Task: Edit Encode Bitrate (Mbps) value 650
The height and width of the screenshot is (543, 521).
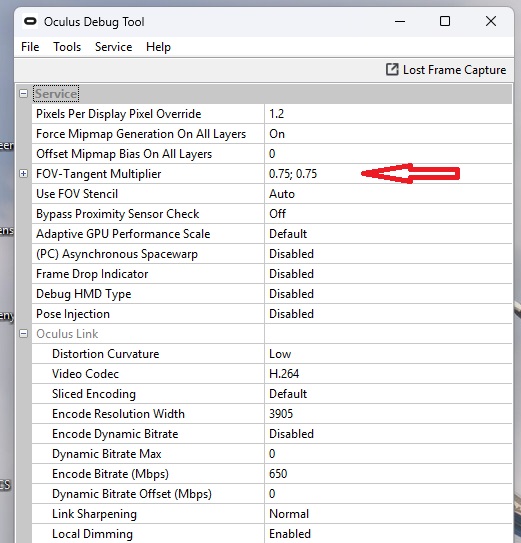Action: click(388, 474)
